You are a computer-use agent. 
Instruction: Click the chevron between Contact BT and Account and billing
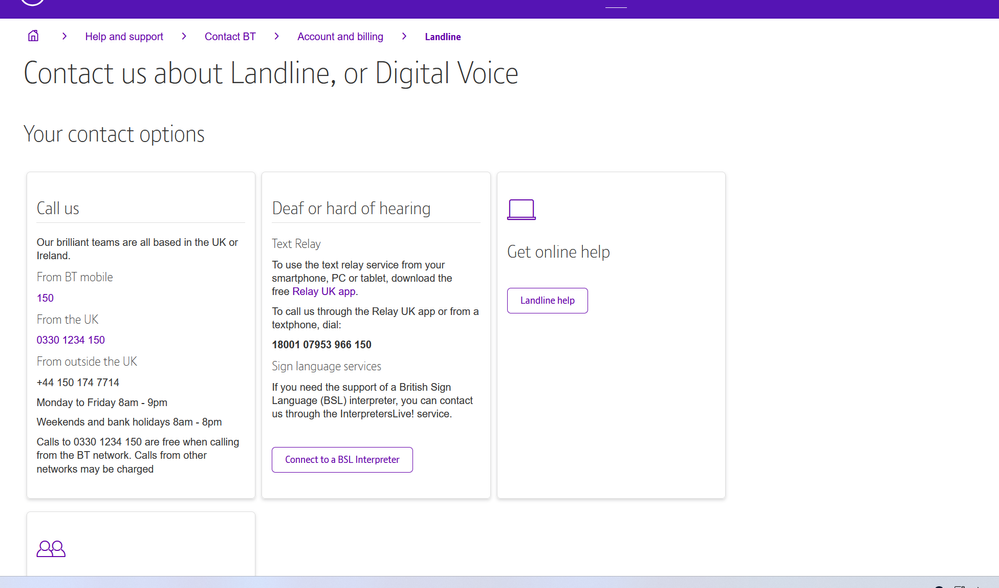276,36
